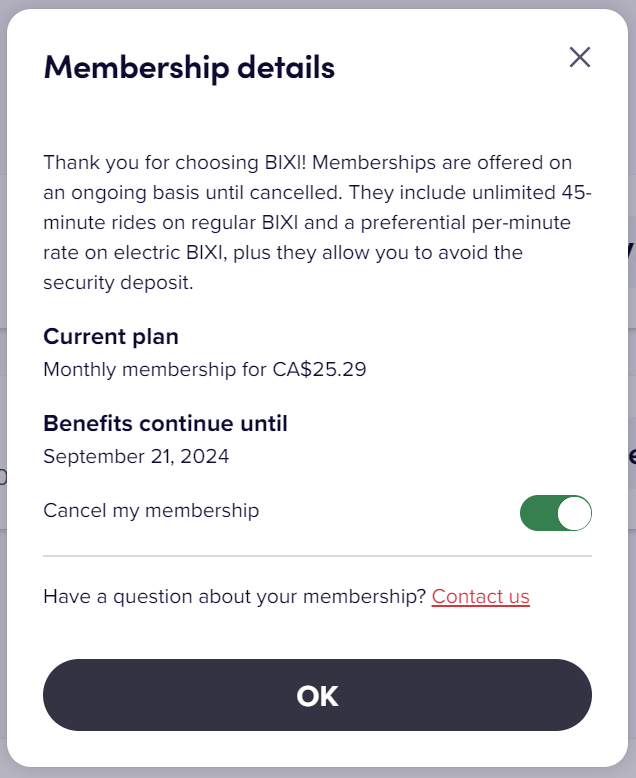Click the green track of the cancel switch
The image size is (636, 778).
click(x=537, y=513)
